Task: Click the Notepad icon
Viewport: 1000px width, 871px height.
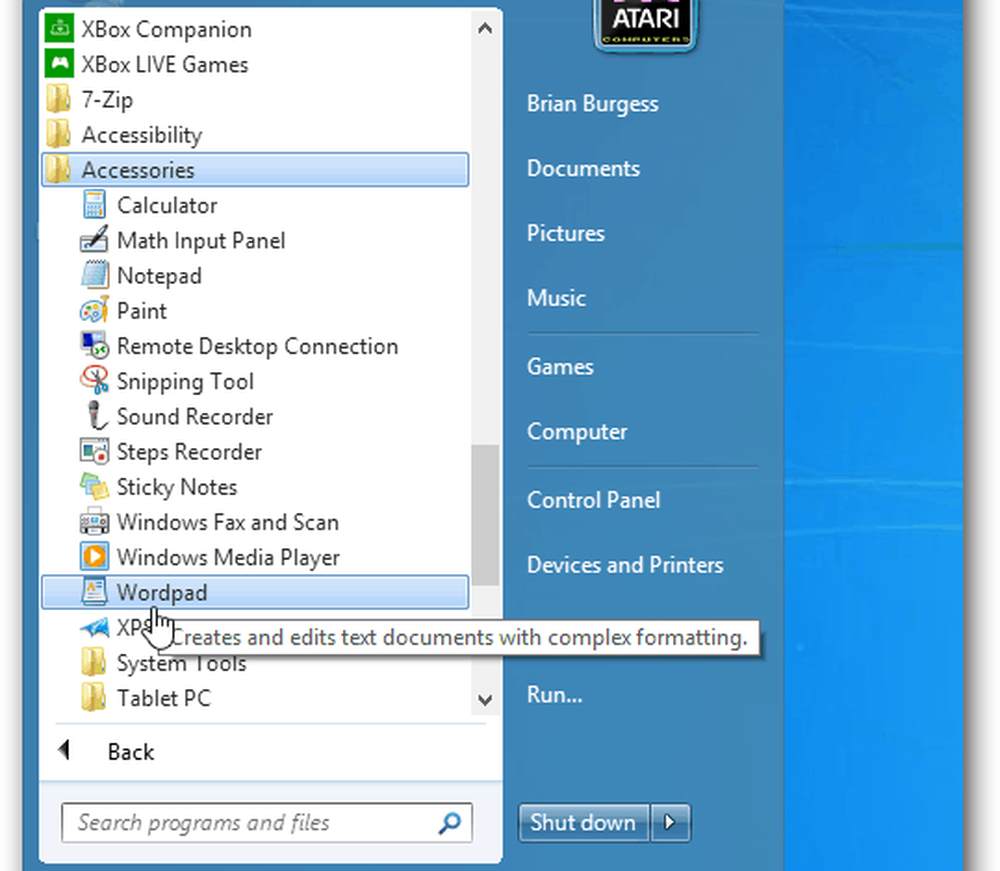Action: click(94, 276)
